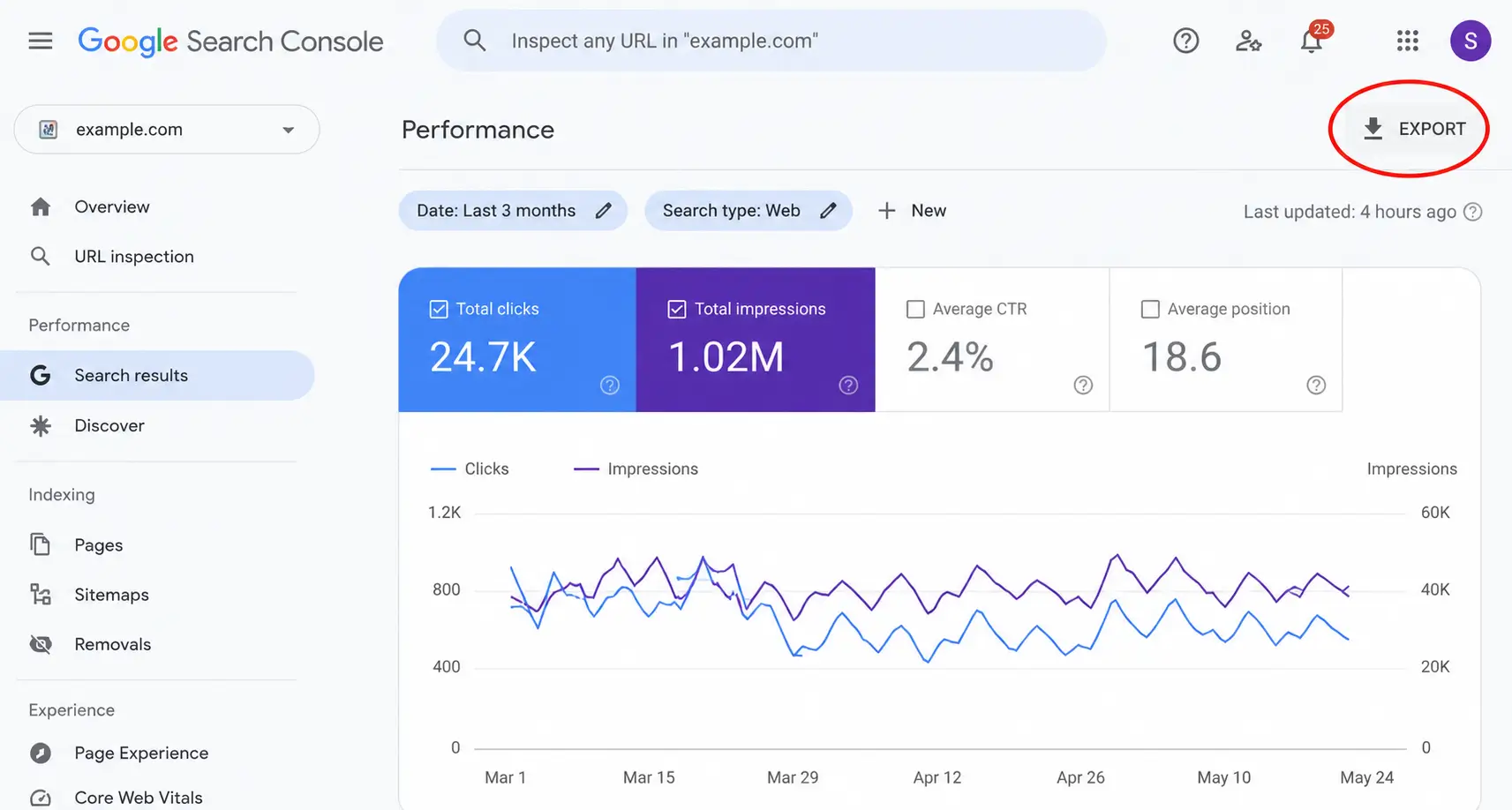Uncheck the Total clicks checkbox
The width and height of the screenshot is (1512, 810).
point(439,309)
